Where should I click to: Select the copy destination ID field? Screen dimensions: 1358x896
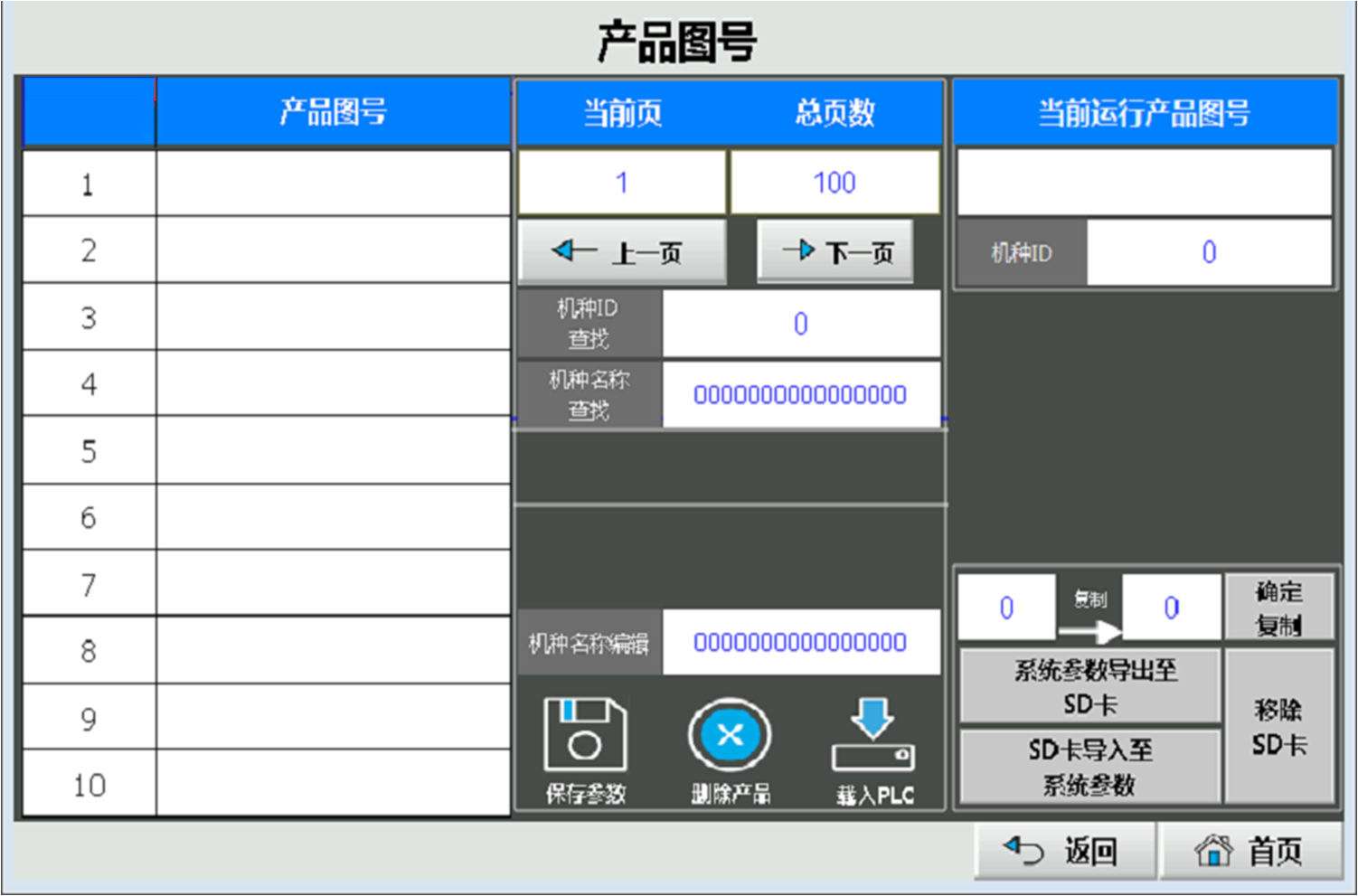tap(1172, 608)
